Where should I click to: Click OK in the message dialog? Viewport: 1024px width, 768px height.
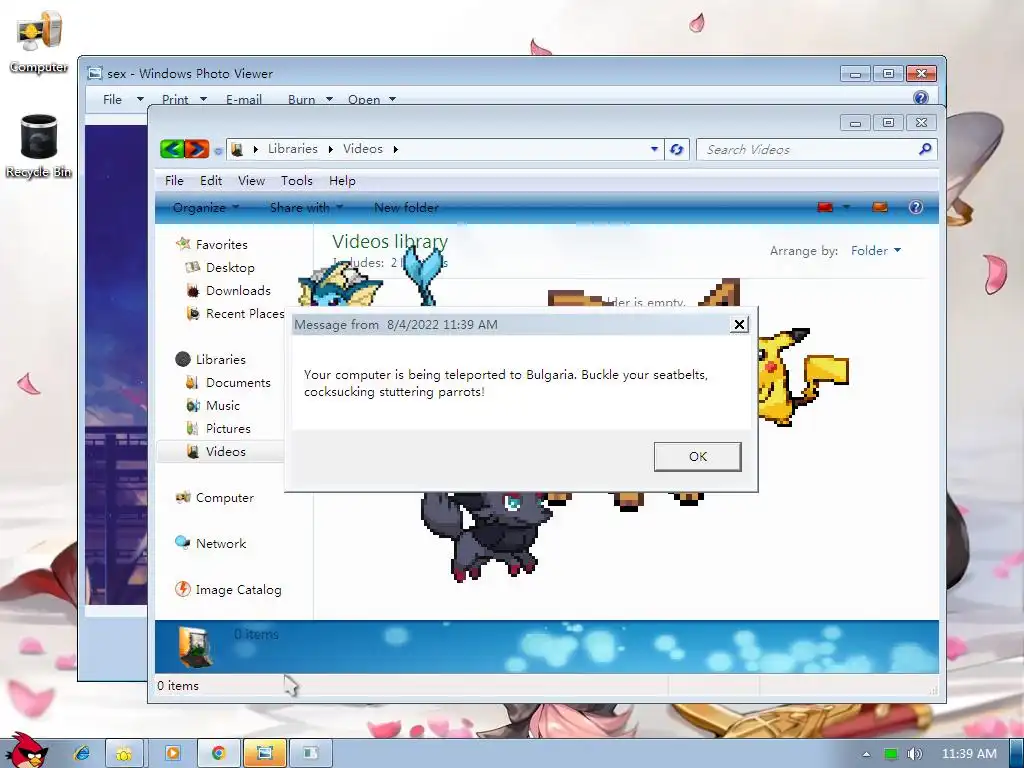(697, 456)
